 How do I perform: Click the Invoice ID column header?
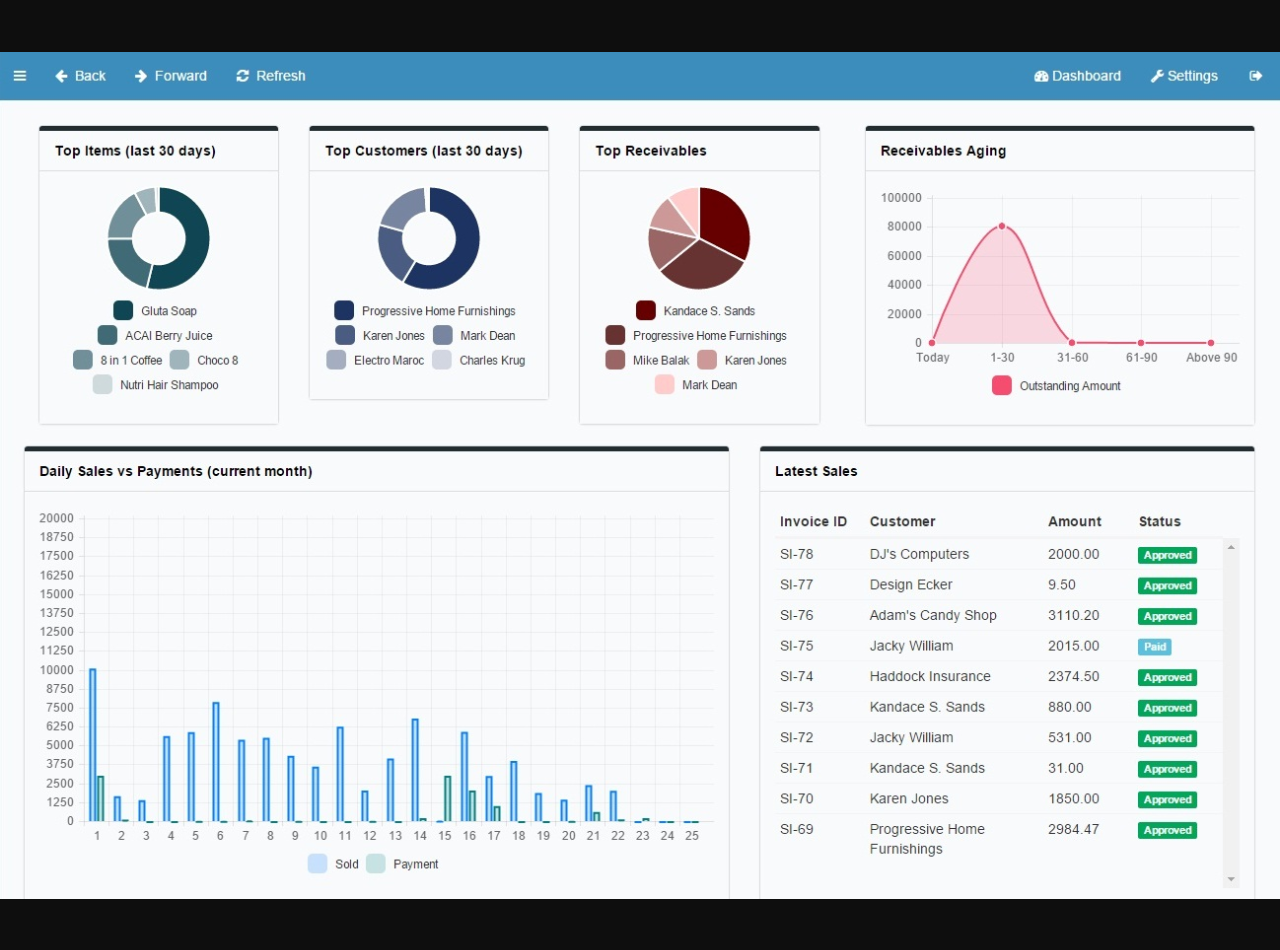click(813, 522)
